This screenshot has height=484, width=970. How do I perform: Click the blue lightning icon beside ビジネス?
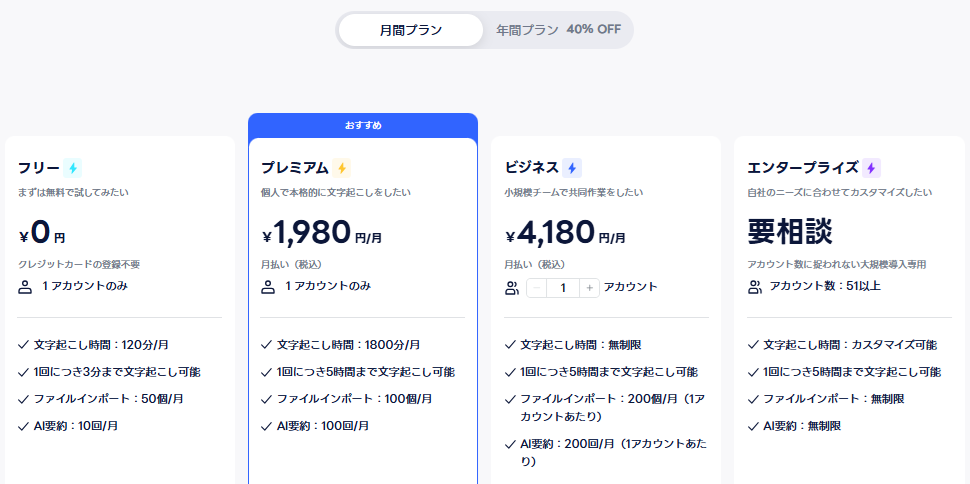pos(572,168)
